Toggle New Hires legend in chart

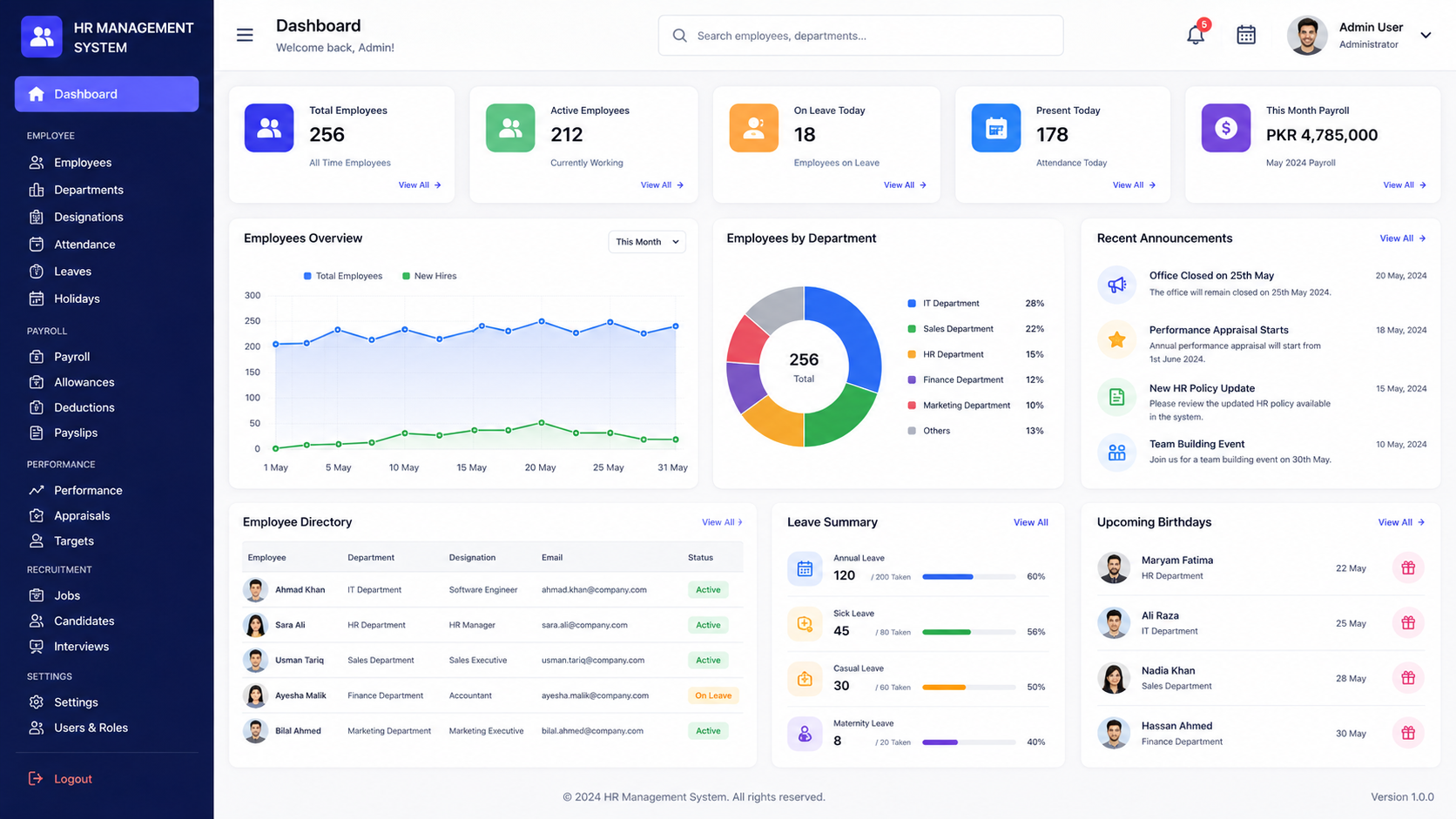pos(429,276)
